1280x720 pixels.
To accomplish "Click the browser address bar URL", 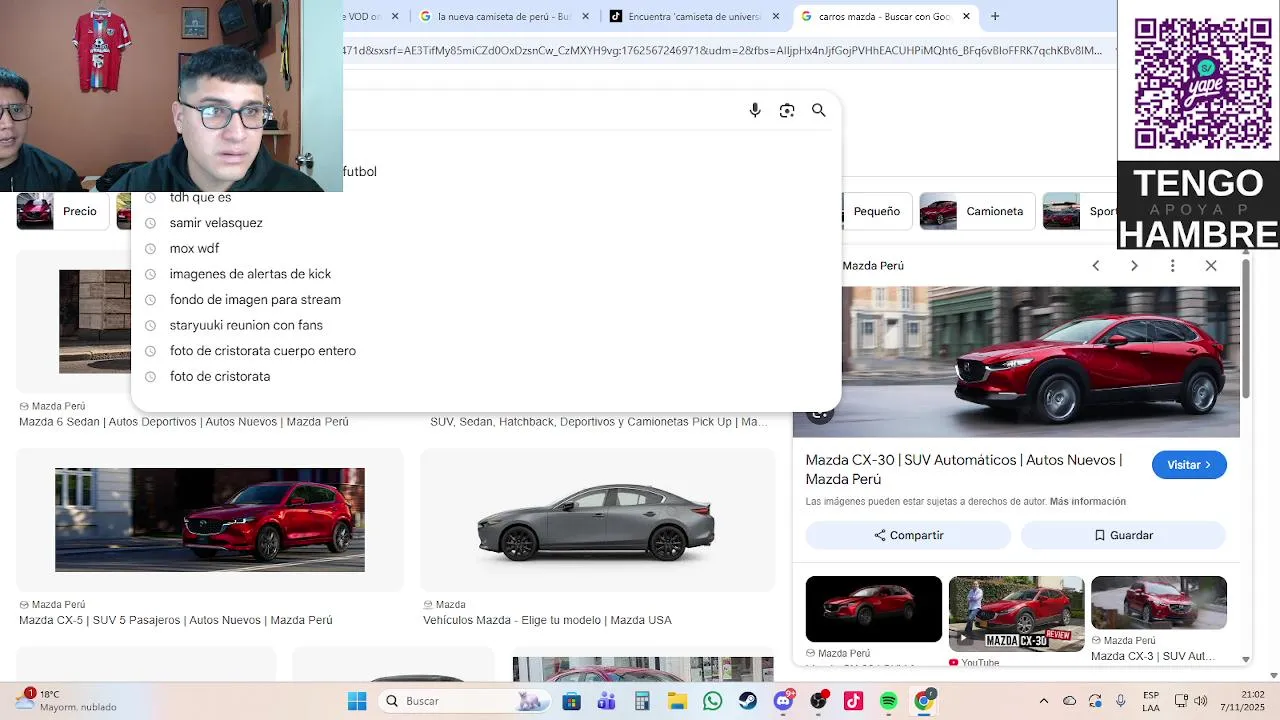I will click(x=723, y=50).
